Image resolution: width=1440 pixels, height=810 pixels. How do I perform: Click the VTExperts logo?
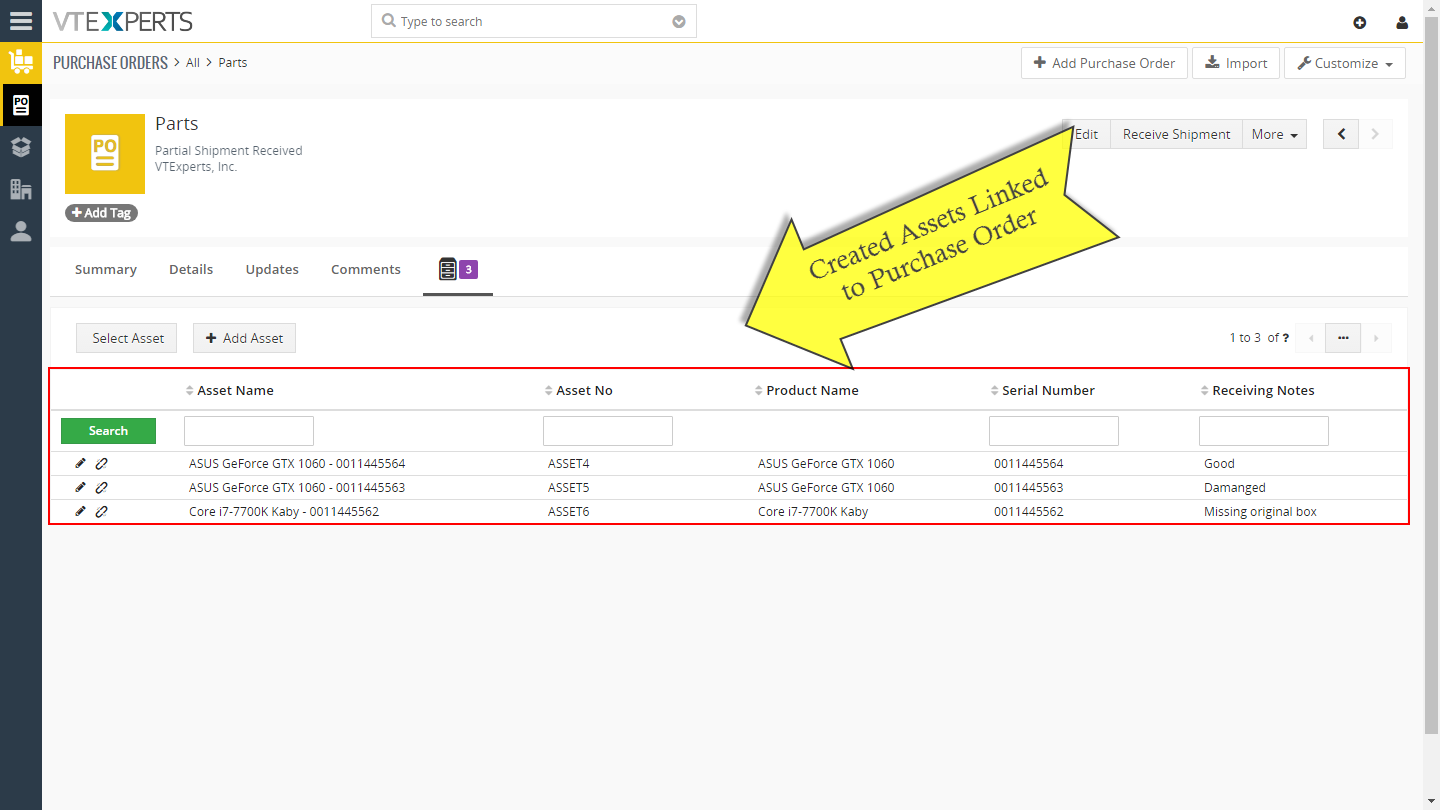(122, 21)
